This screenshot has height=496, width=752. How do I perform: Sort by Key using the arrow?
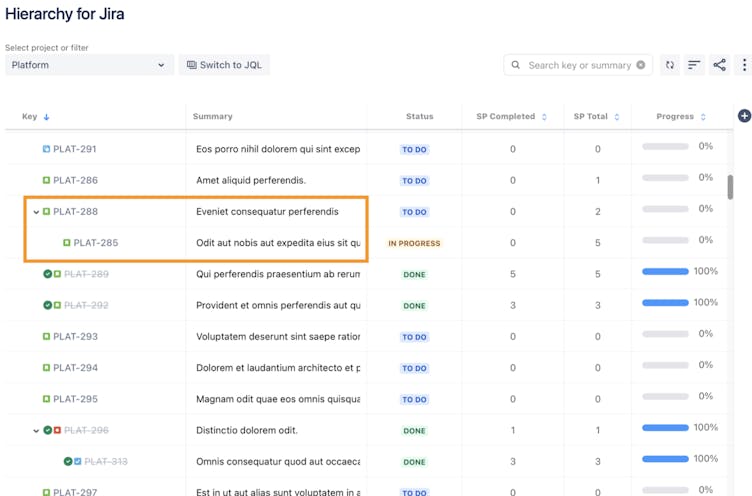47,117
